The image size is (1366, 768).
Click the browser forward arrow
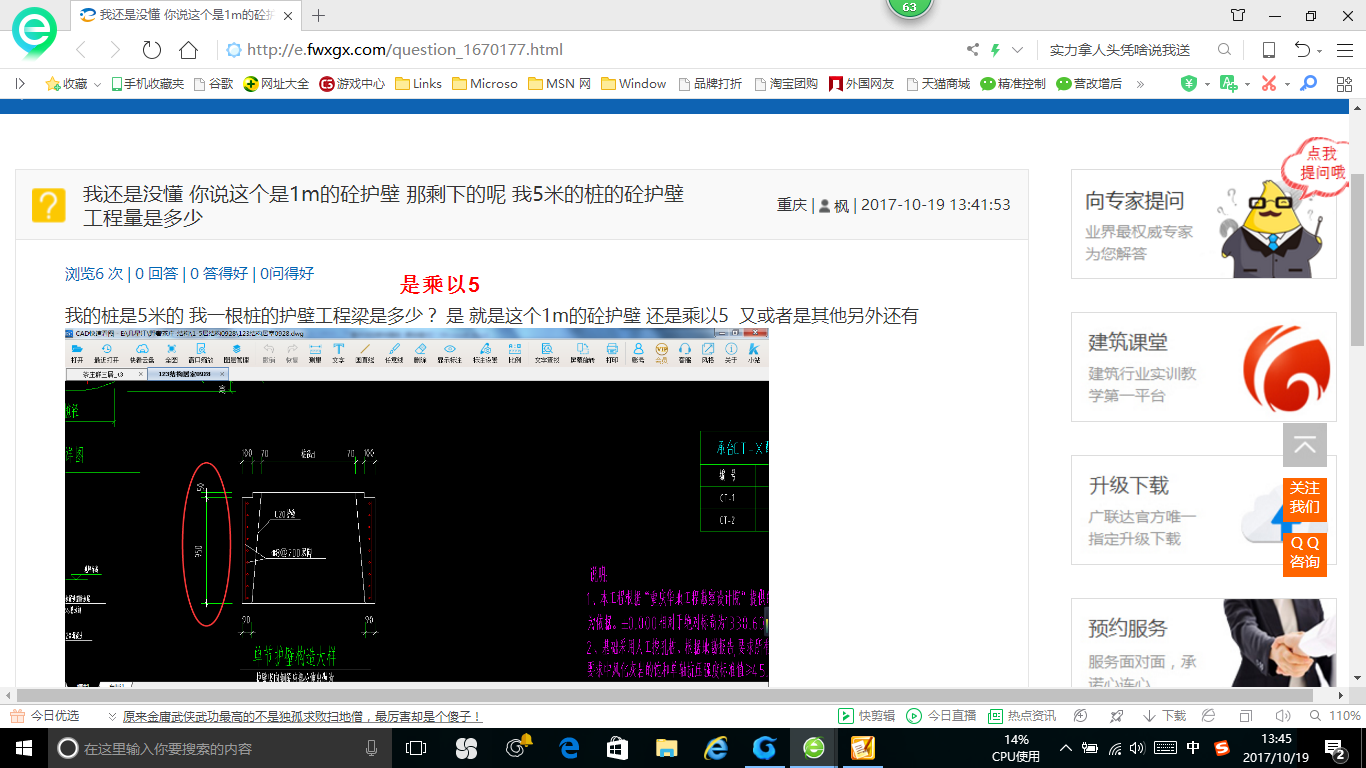(115, 50)
